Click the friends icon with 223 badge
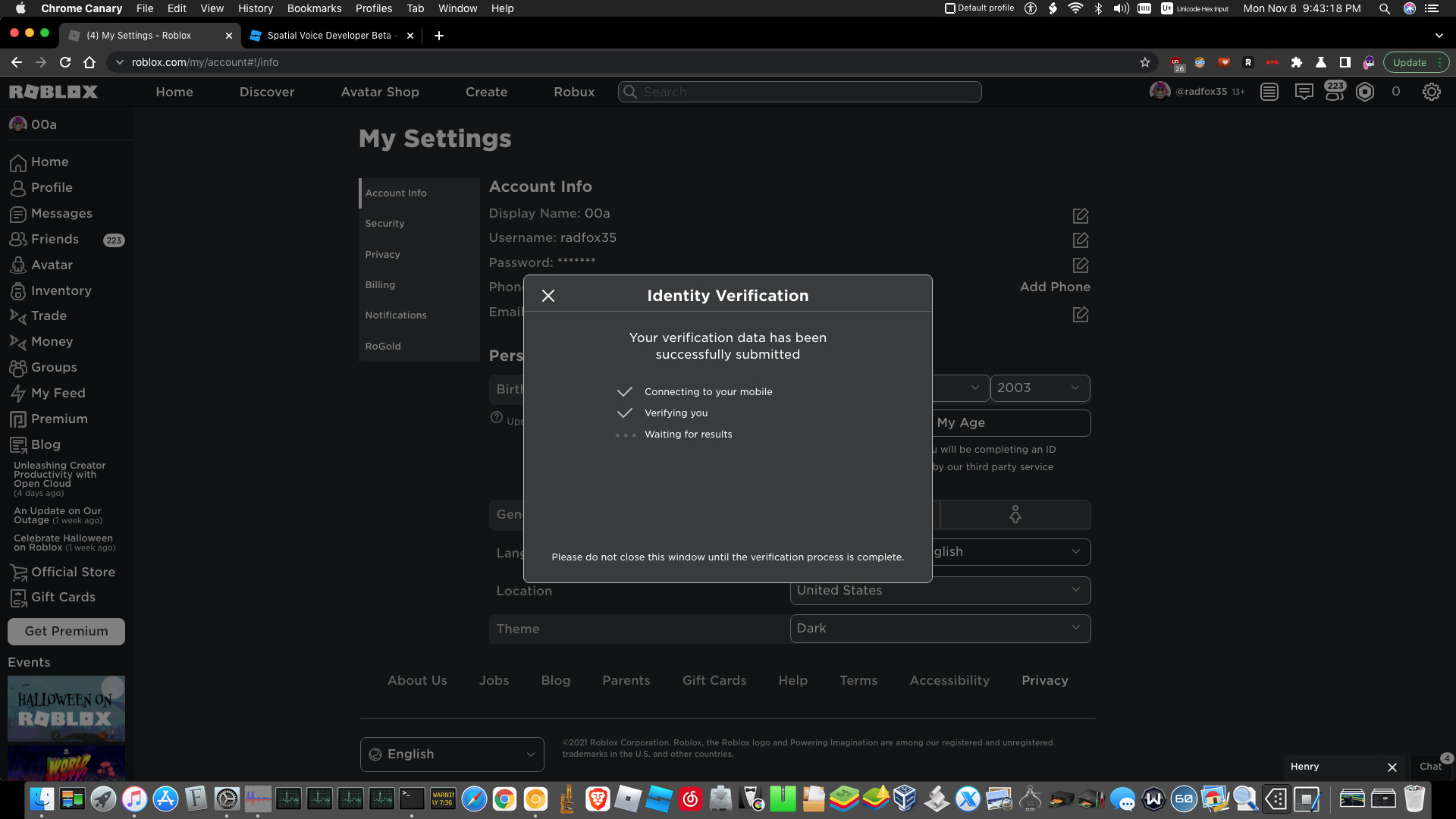This screenshot has width=1456, height=819. pyautogui.click(x=1334, y=92)
